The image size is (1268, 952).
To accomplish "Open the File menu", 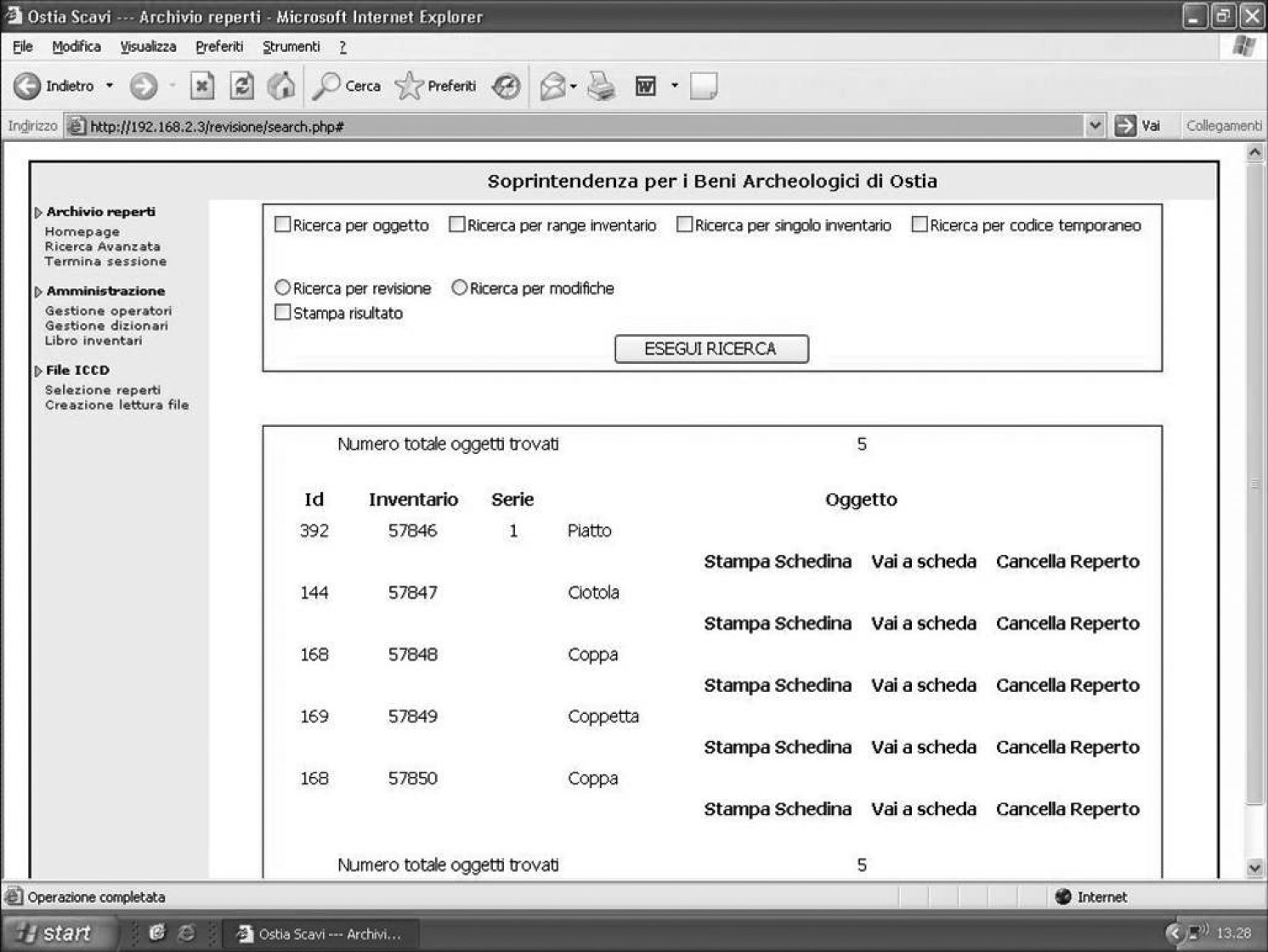I will (x=23, y=47).
